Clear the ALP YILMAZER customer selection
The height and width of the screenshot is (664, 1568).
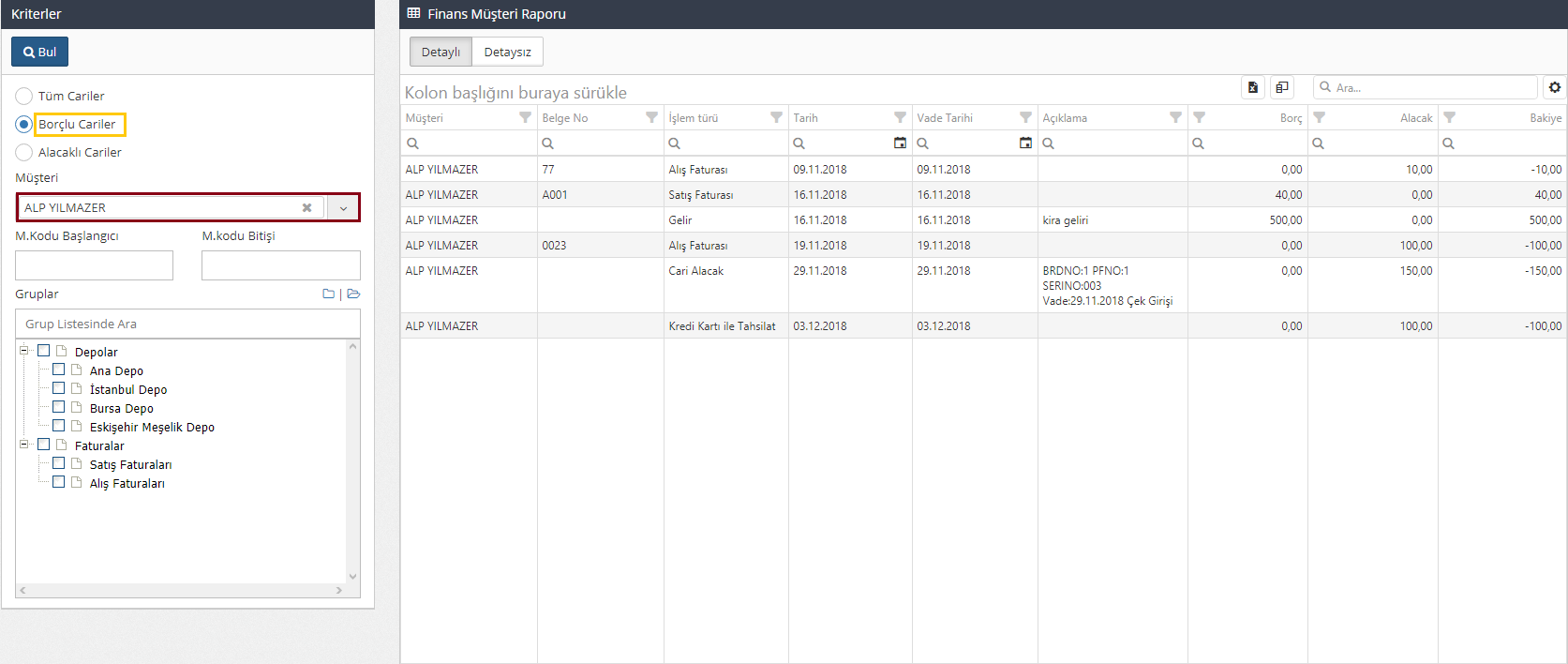click(x=306, y=208)
